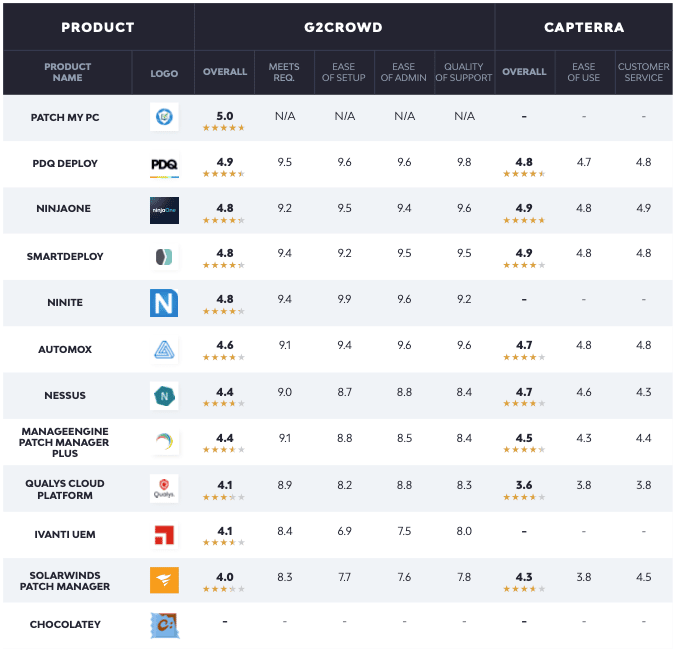
Task: Click the SolarWinds orange logo
Action: (164, 580)
